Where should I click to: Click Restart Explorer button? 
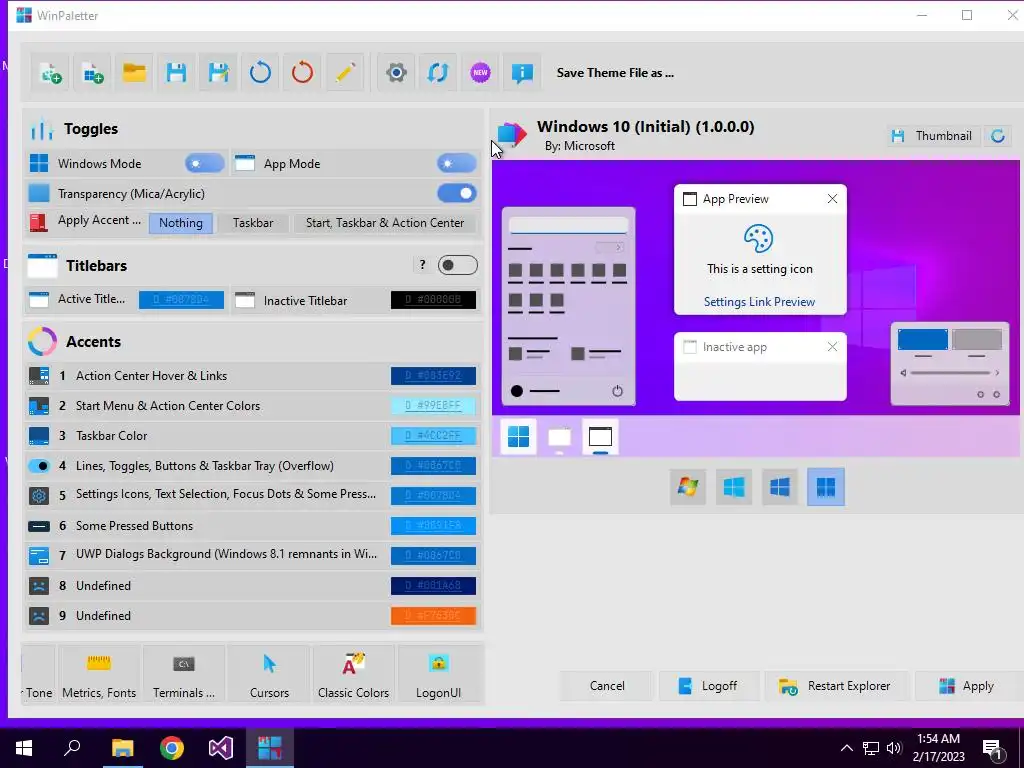[836, 686]
